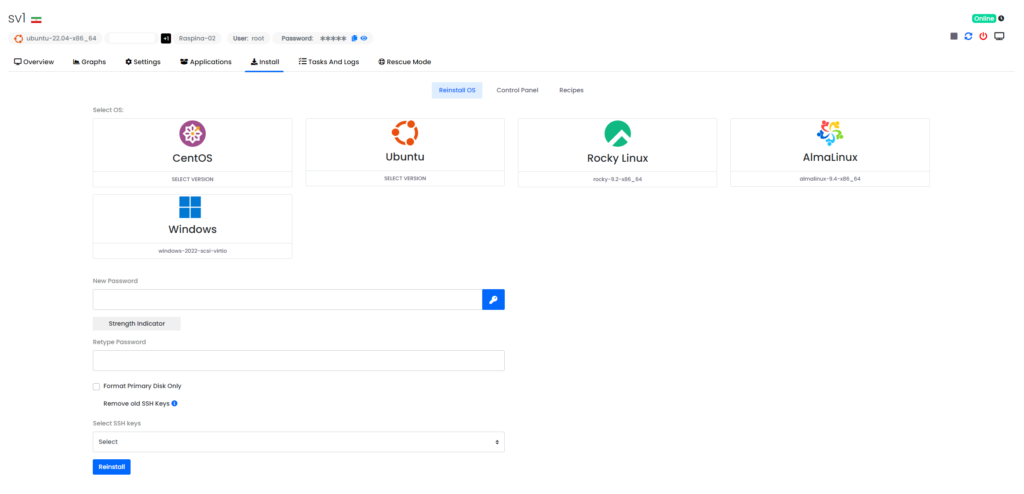Click the Rocky Linux logo
Viewport: 1024px width, 494px height.
point(617,134)
